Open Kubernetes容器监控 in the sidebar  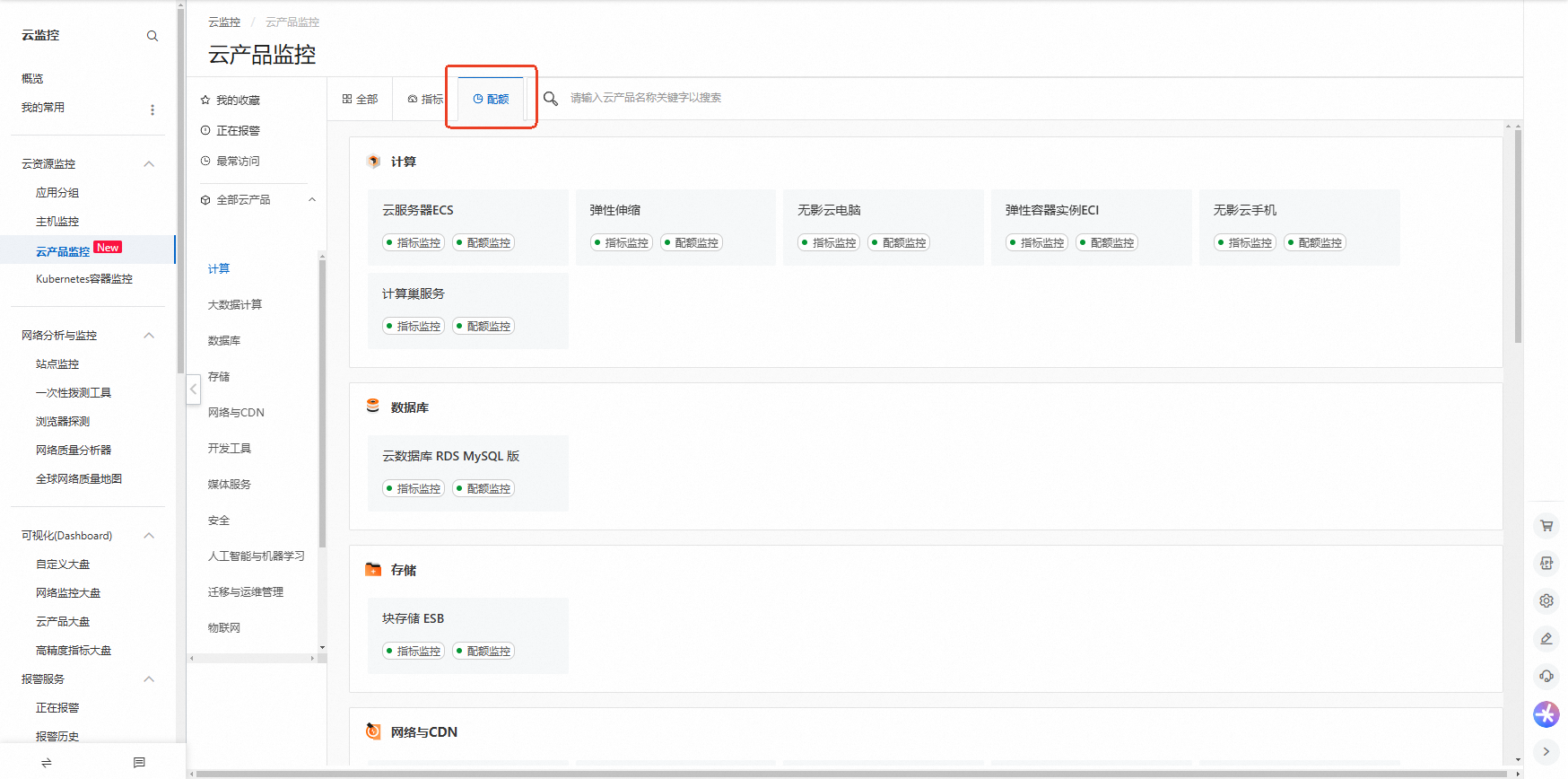pos(84,279)
